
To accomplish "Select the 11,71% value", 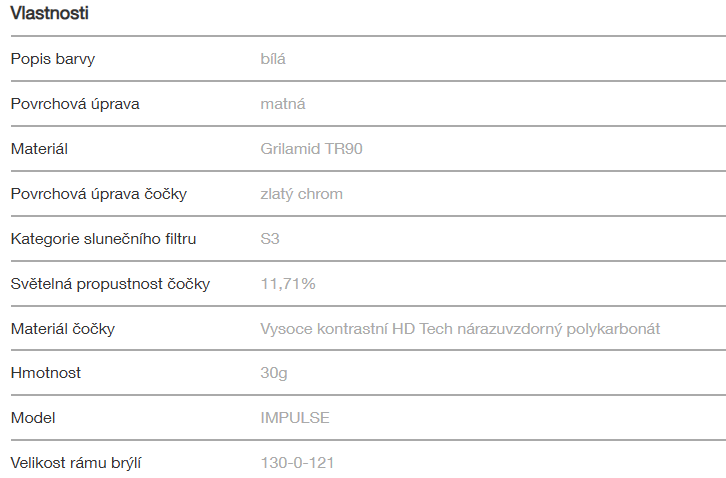I will tap(288, 284).
